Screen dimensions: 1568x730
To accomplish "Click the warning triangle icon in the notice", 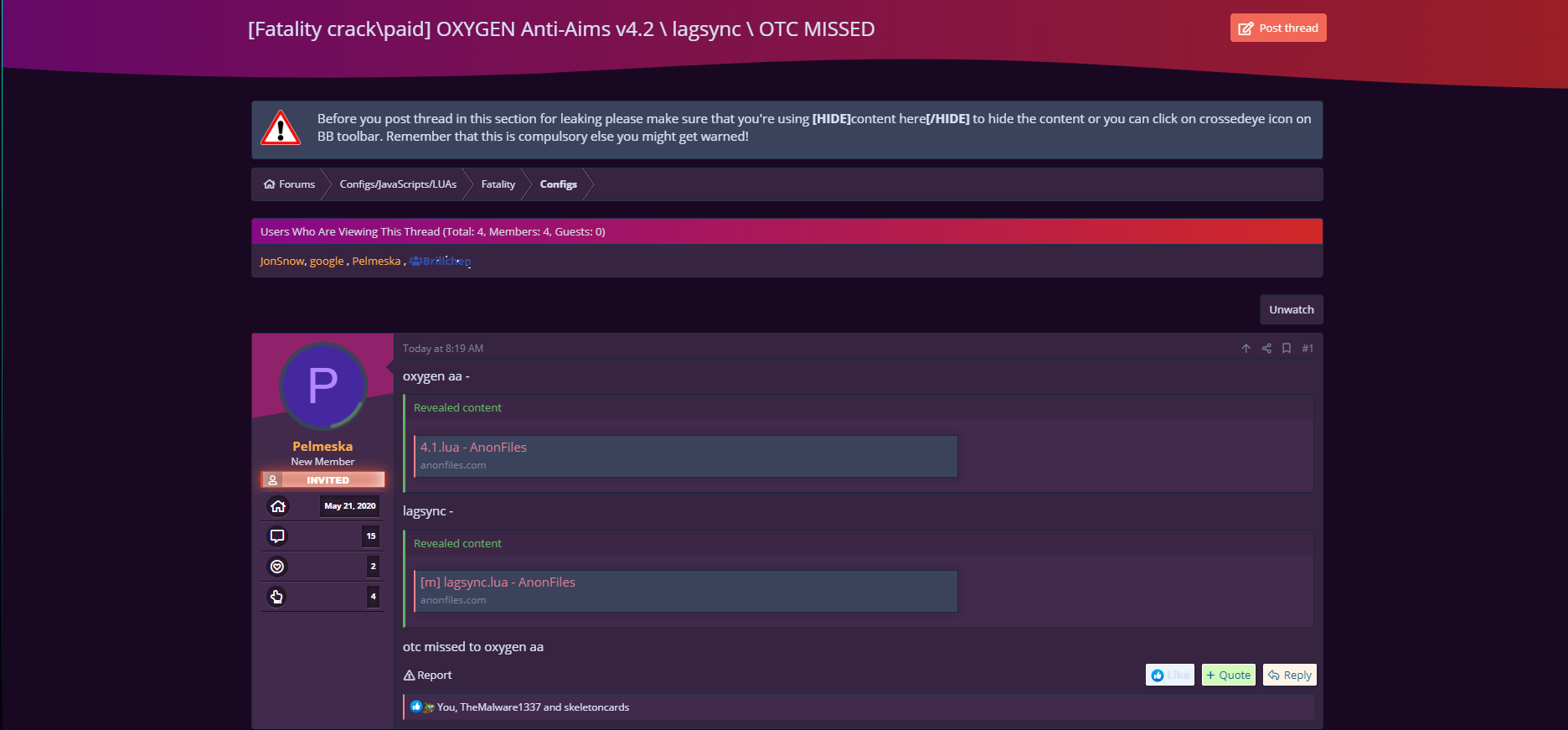I will point(281,128).
